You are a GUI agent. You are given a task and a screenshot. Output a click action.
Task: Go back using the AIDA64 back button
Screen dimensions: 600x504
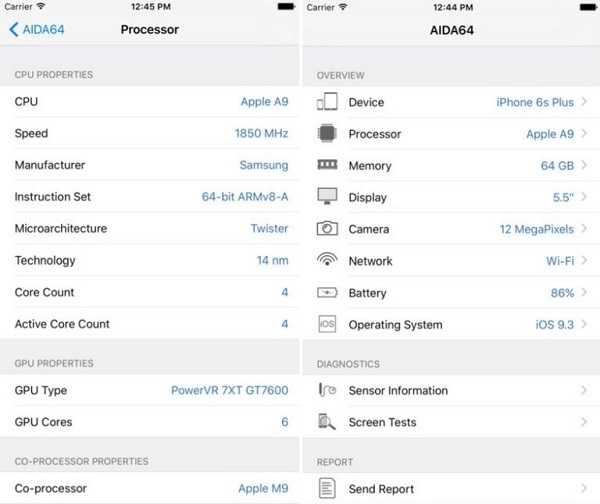point(37,29)
